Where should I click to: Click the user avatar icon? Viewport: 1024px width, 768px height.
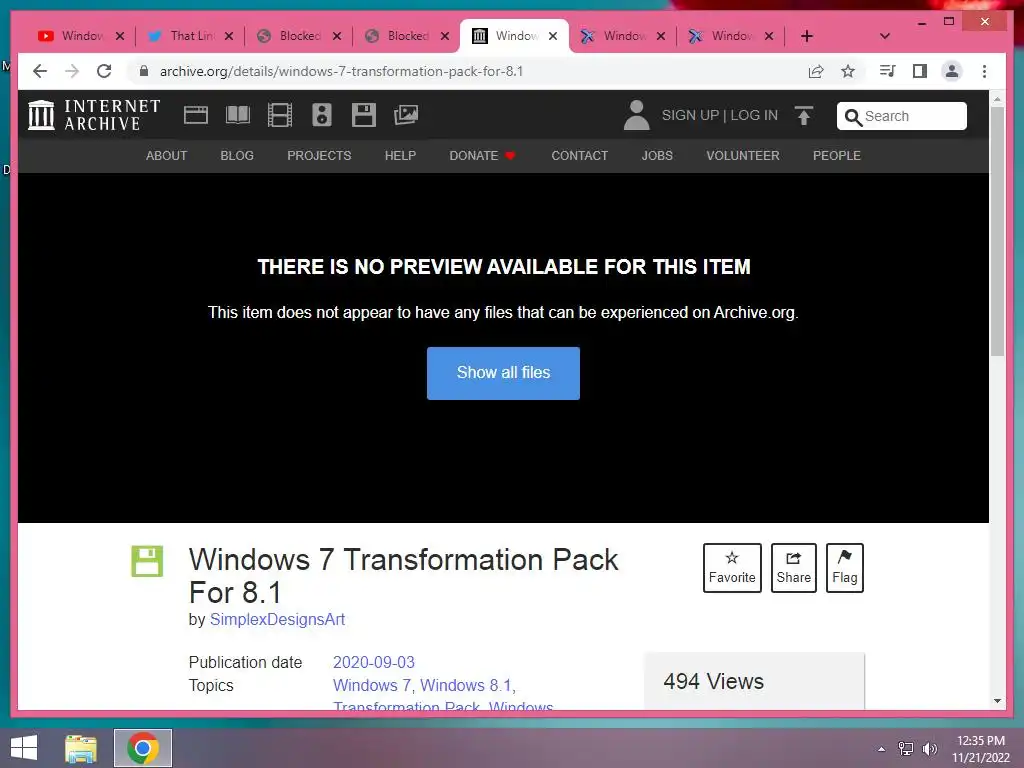(x=636, y=115)
